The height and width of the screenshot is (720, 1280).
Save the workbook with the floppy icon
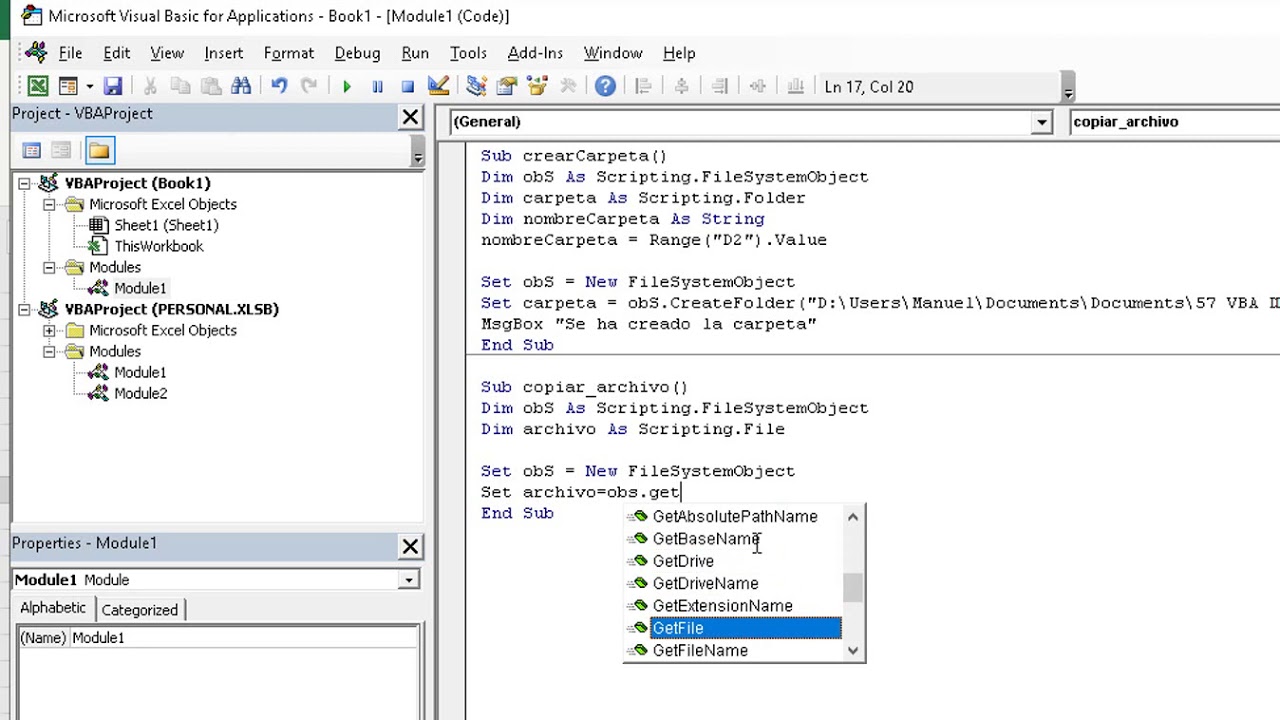[x=112, y=87]
